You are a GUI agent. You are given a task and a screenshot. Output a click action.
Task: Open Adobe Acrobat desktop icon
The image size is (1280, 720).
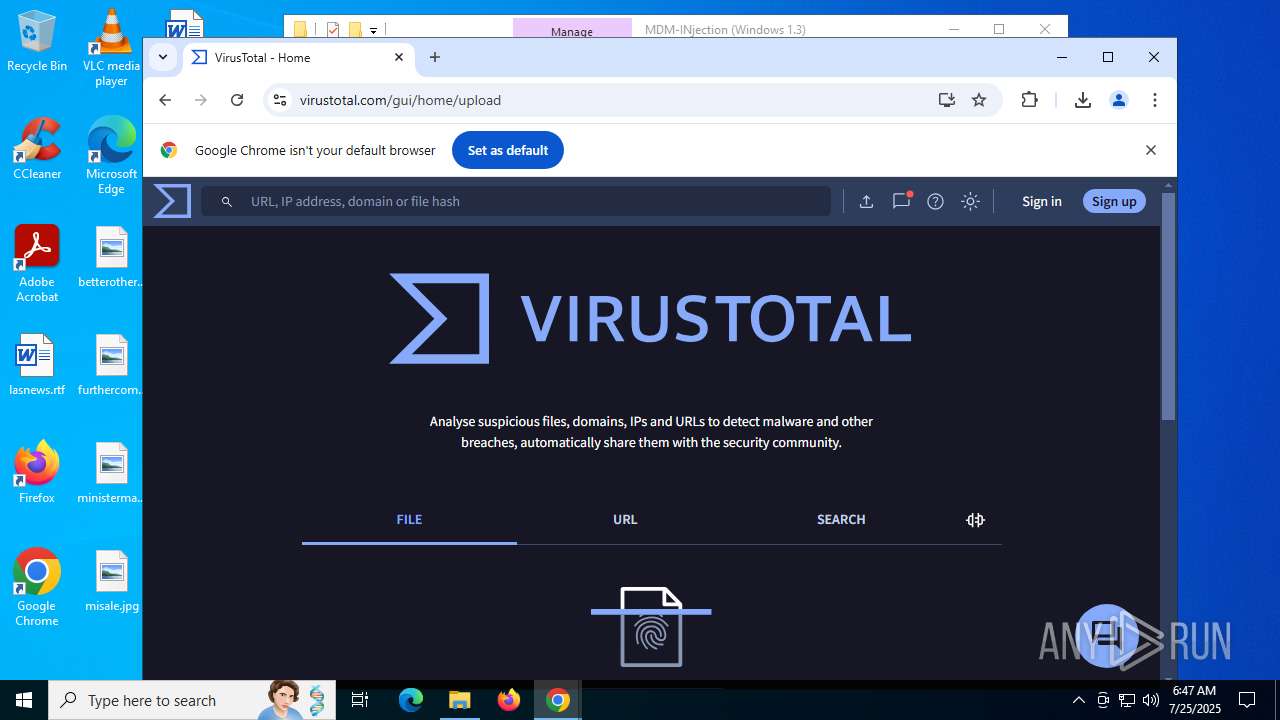[x=37, y=263]
